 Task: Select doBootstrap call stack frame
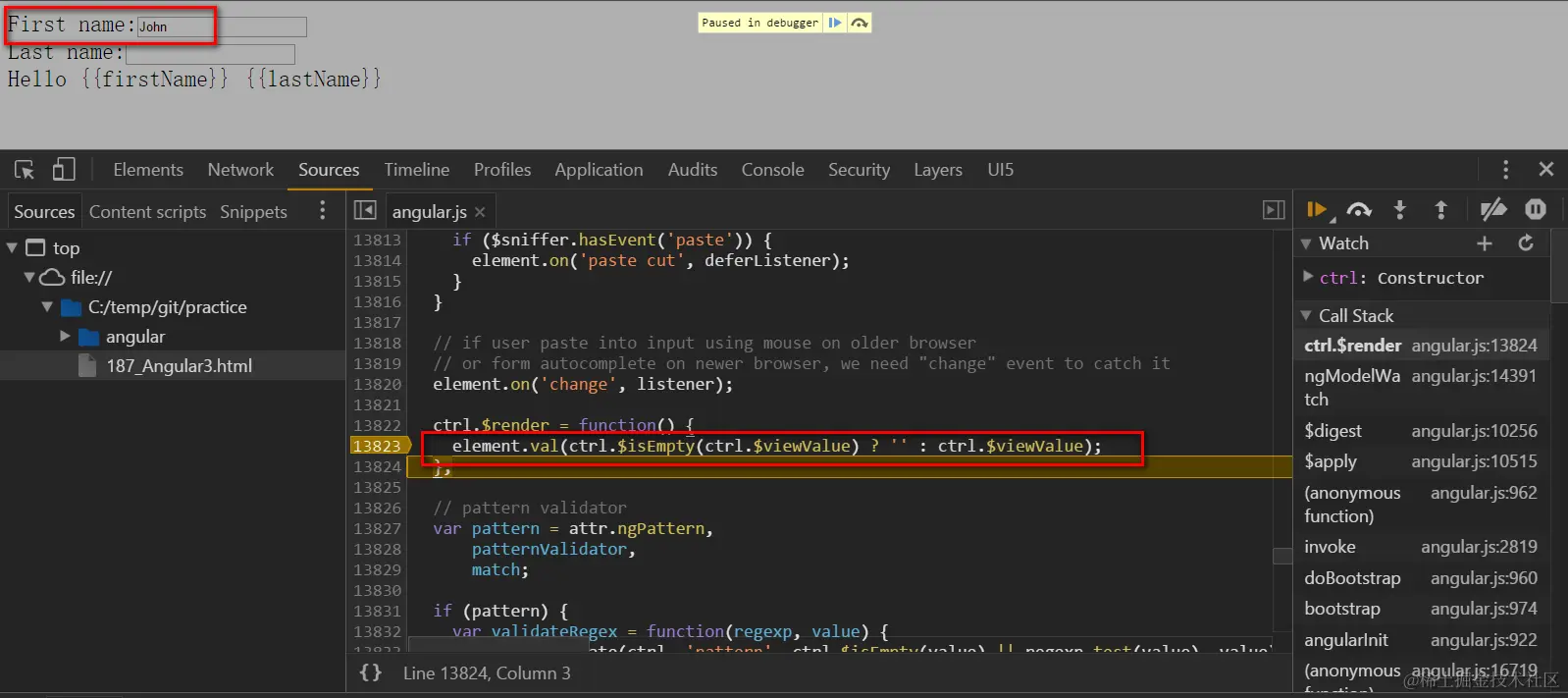[1421, 578]
